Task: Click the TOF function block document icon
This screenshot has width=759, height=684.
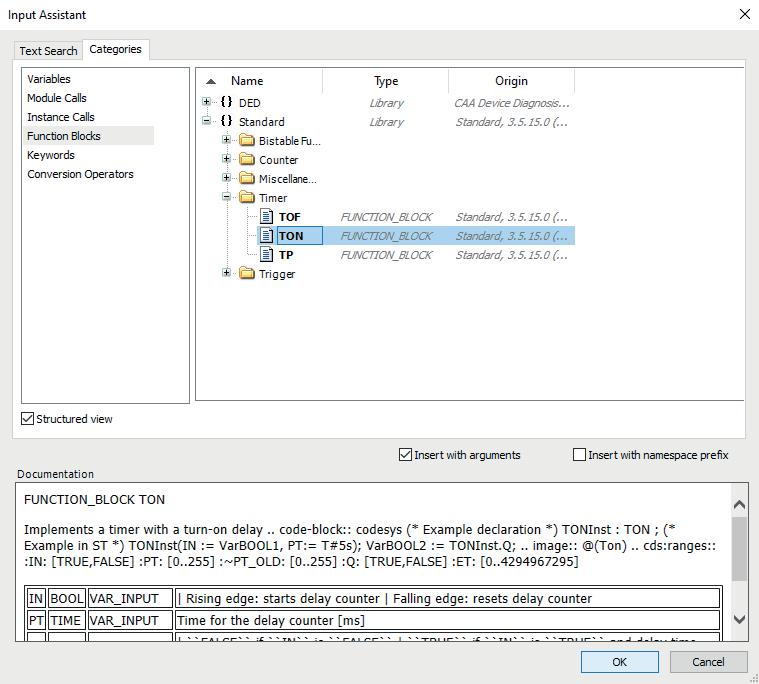Action: point(266,216)
